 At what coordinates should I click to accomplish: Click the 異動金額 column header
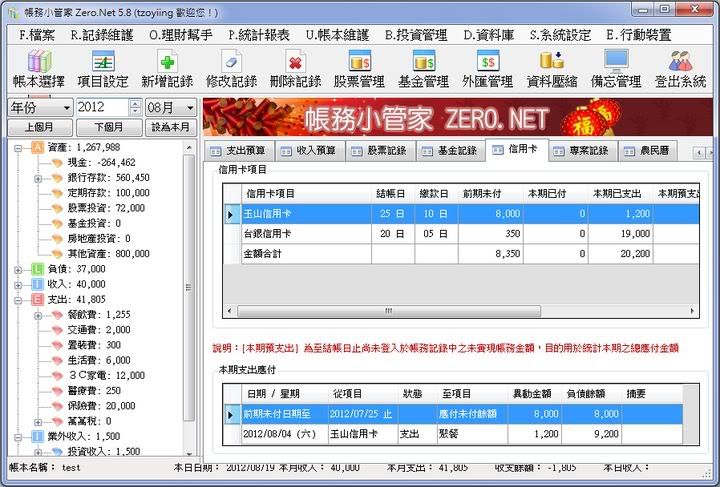[x=534, y=394]
